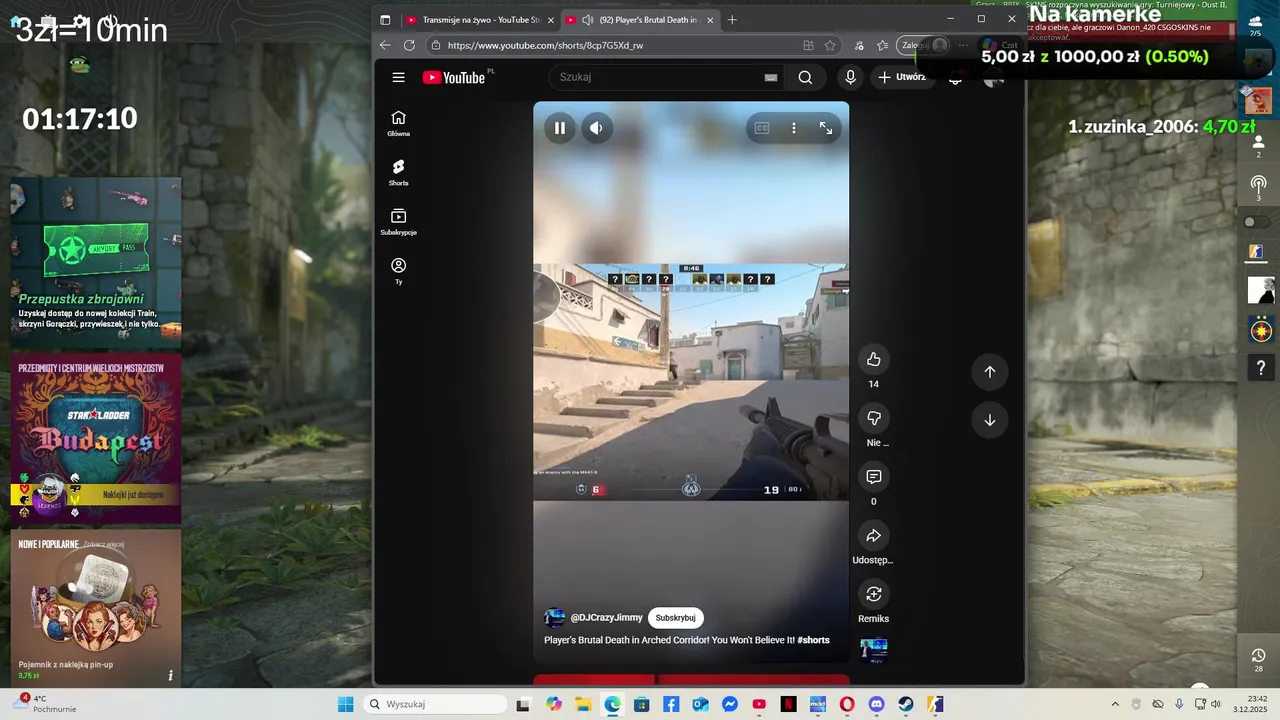Open a new browser tab
The height and width of the screenshot is (720, 1280).
coord(732,19)
